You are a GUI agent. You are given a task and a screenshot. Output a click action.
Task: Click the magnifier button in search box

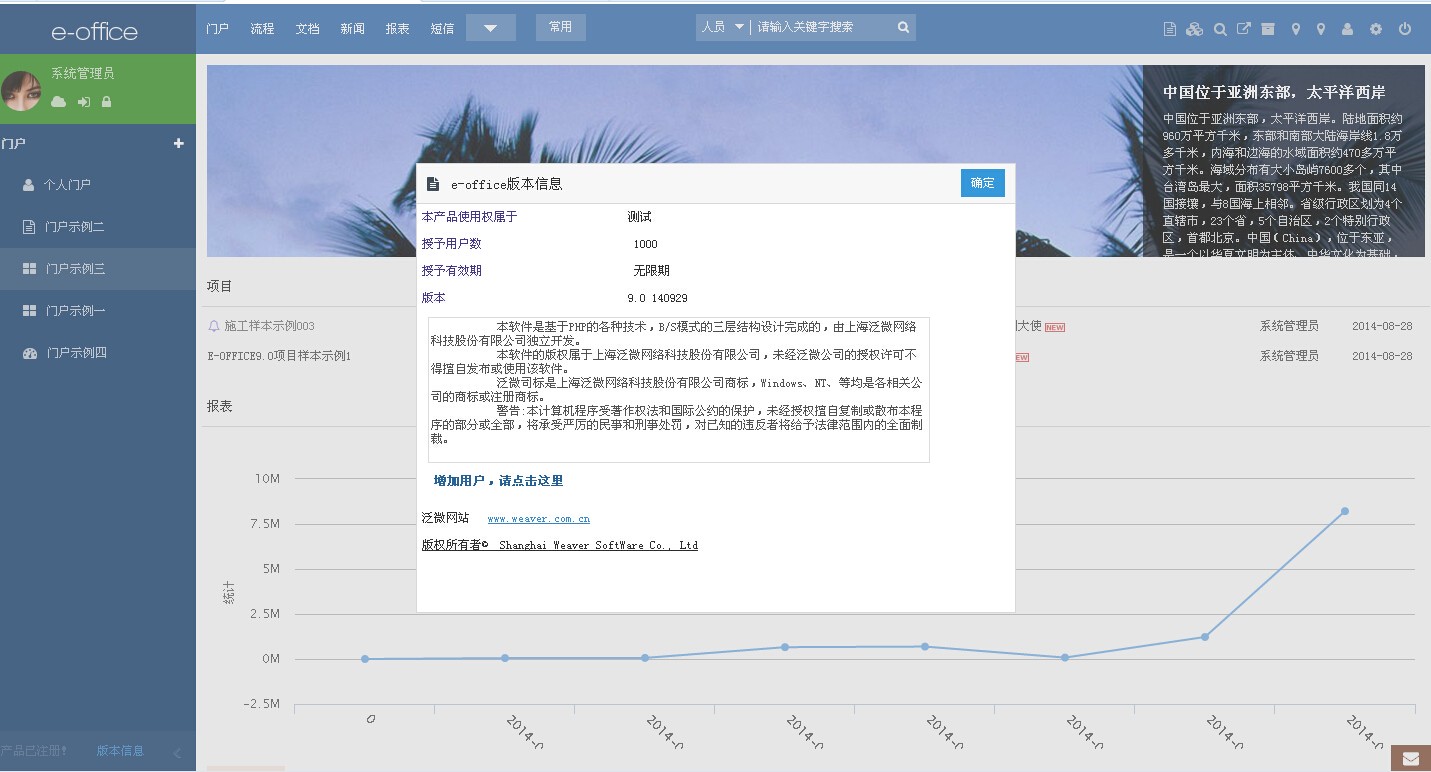(x=903, y=28)
